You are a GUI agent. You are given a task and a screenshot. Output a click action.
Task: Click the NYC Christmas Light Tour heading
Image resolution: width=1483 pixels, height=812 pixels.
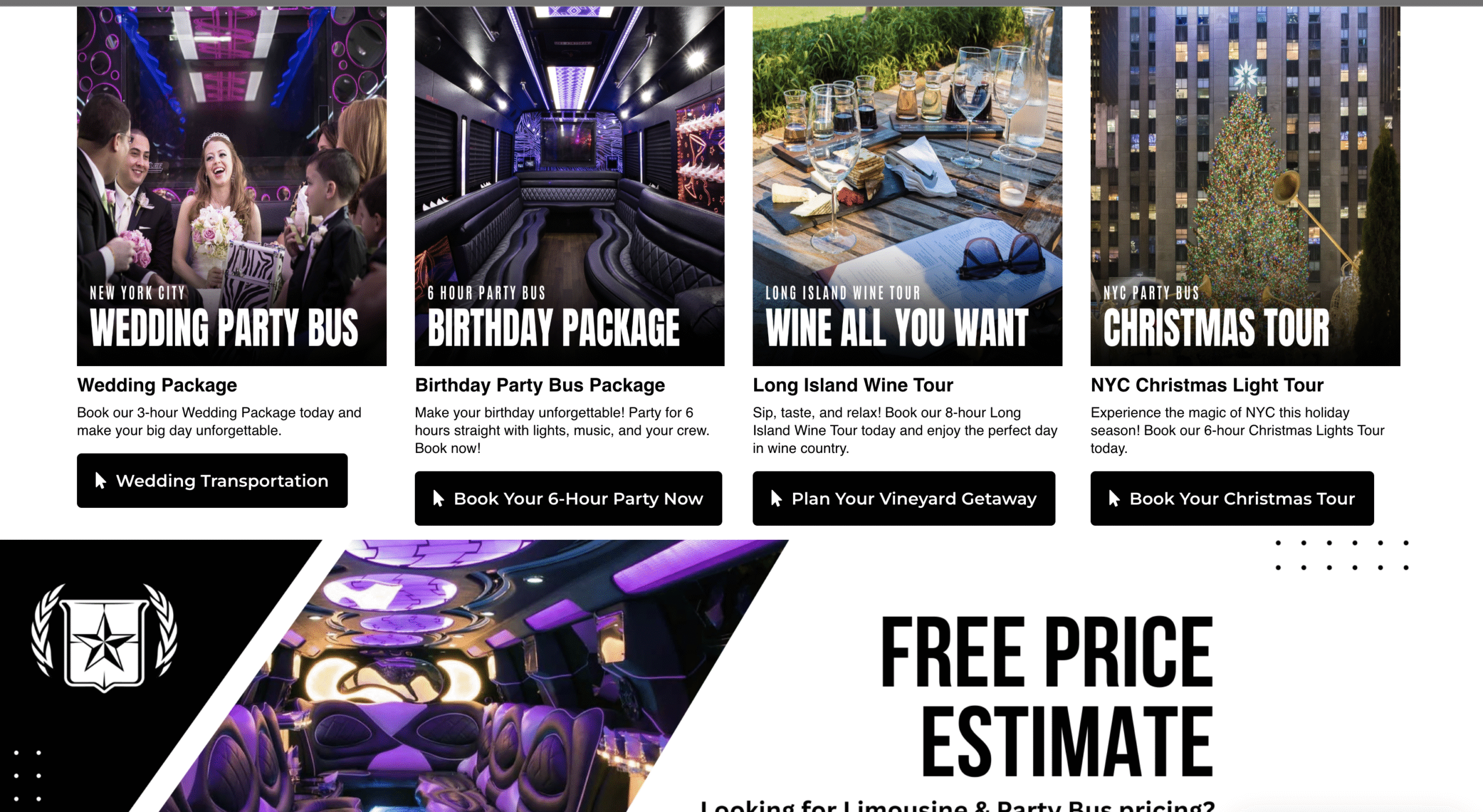(1207, 385)
